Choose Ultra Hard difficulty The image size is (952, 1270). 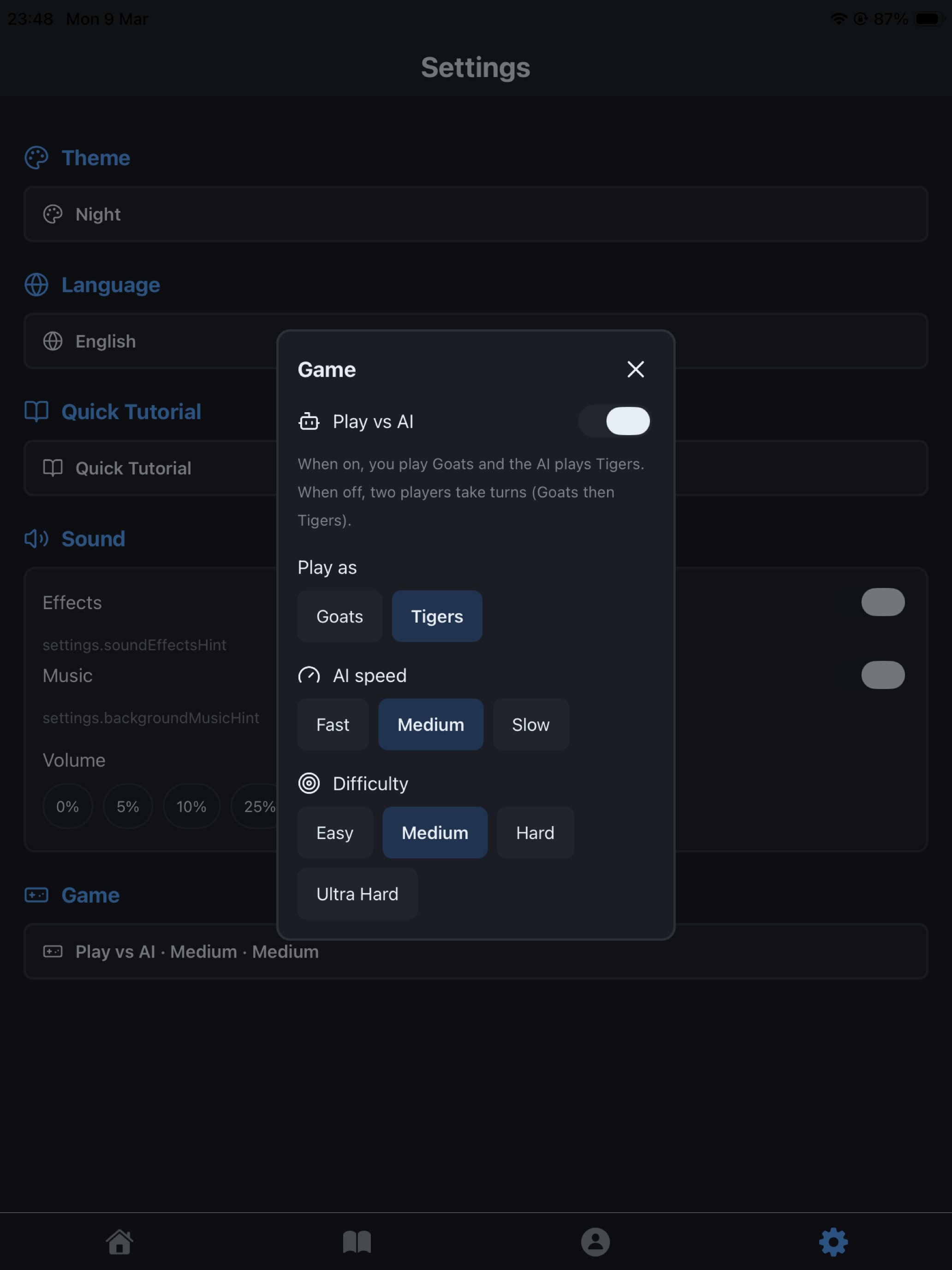coord(357,894)
